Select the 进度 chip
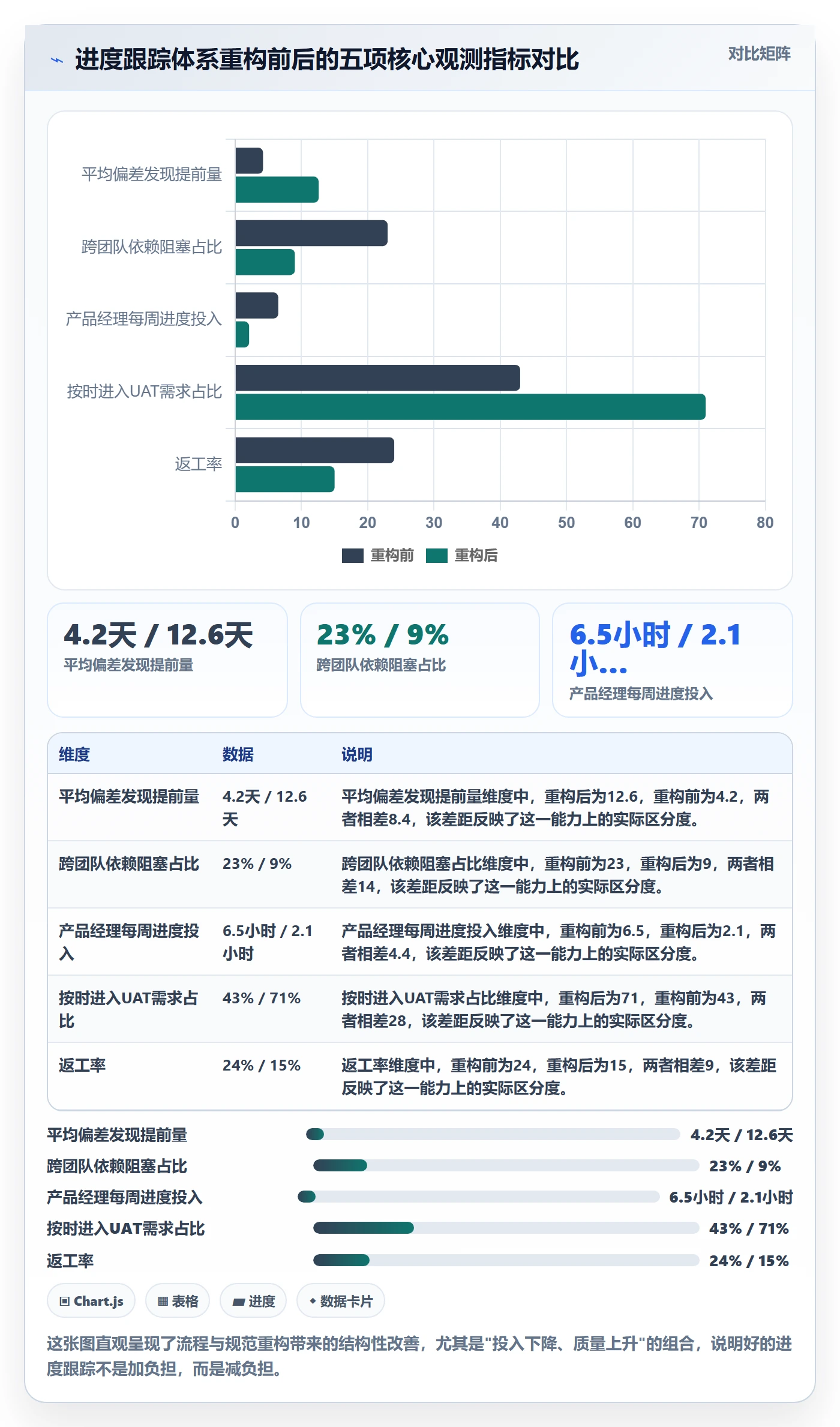This screenshot has height=1427, width=840. [253, 1301]
